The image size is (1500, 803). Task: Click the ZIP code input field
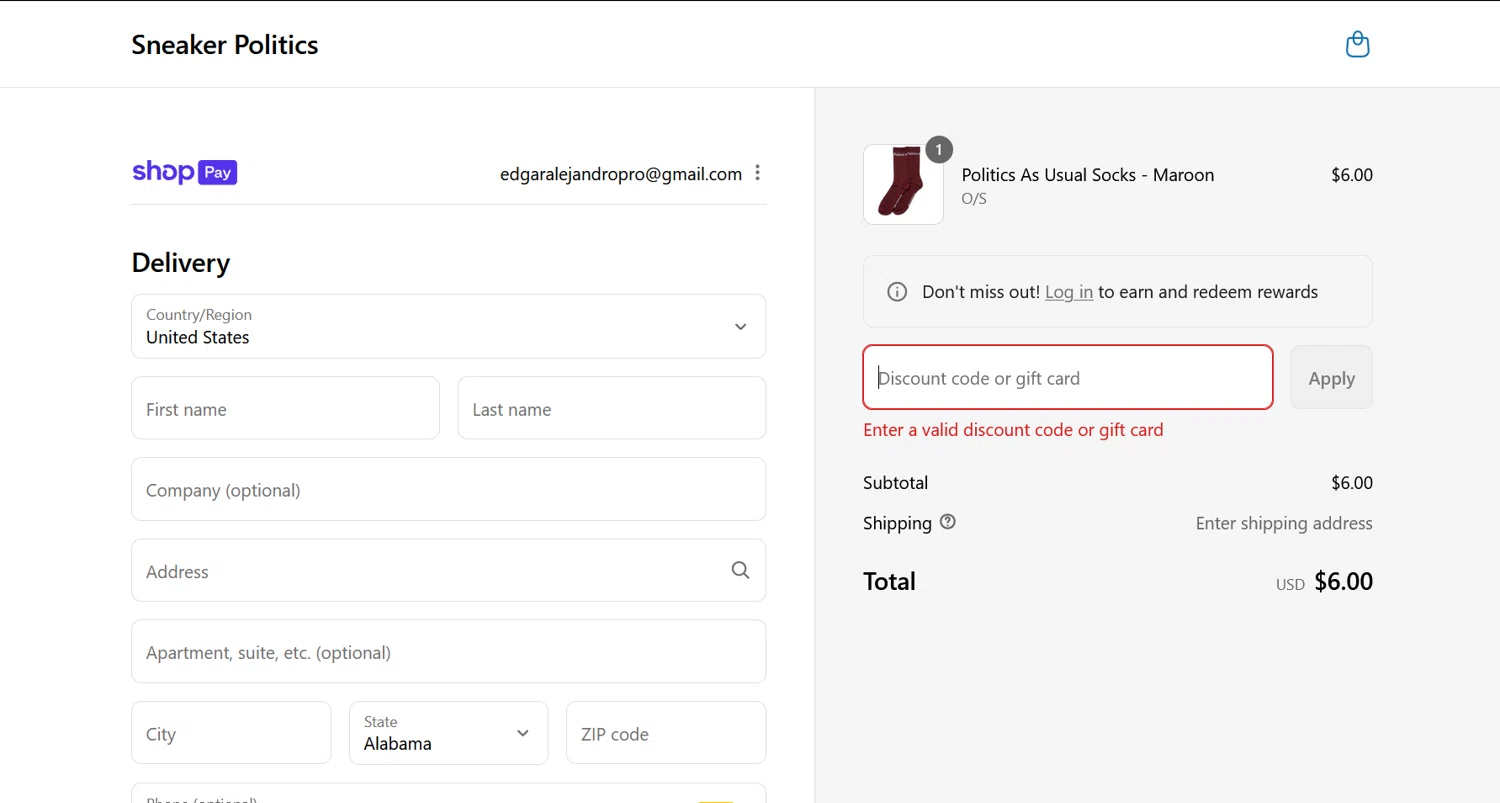(x=666, y=733)
